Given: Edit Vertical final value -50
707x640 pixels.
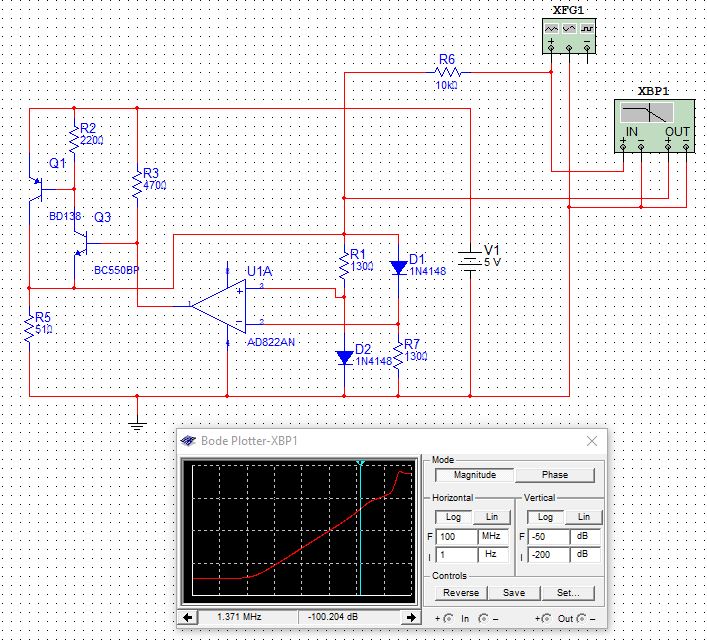Looking at the screenshot, I should click(x=548, y=537).
